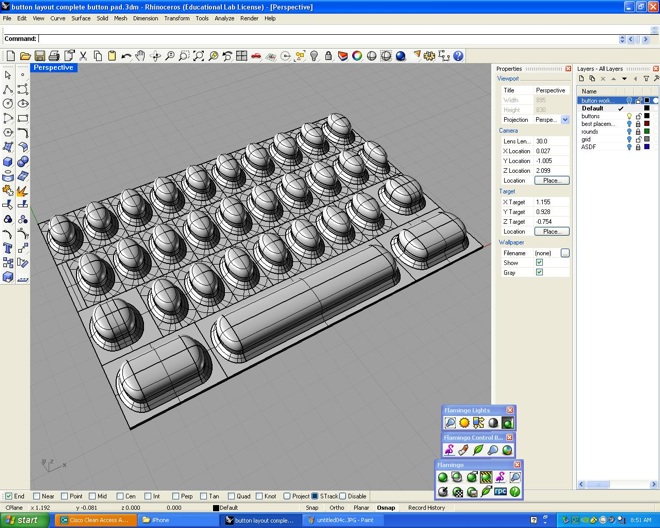
Task: Open the Render menu
Action: pyautogui.click(x=249, y=18)
